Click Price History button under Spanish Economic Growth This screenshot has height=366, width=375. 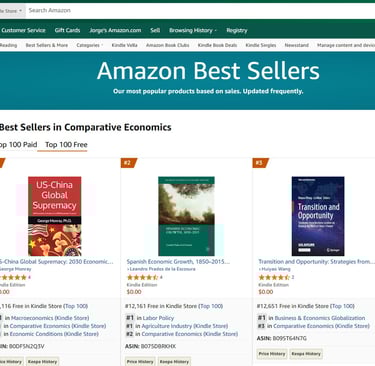[140, 361]
